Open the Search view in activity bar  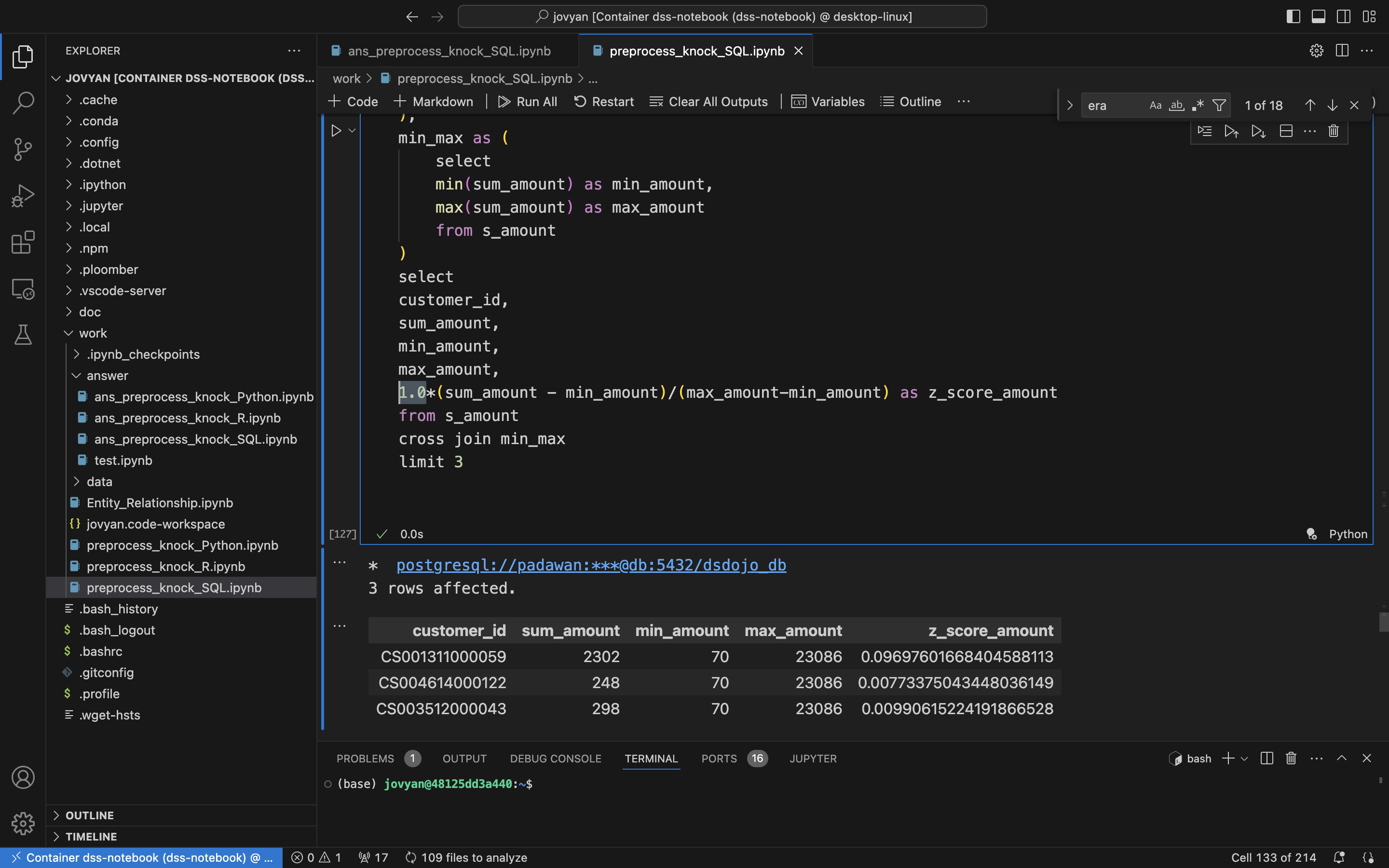pyautogui.click(x=23, y=103)
